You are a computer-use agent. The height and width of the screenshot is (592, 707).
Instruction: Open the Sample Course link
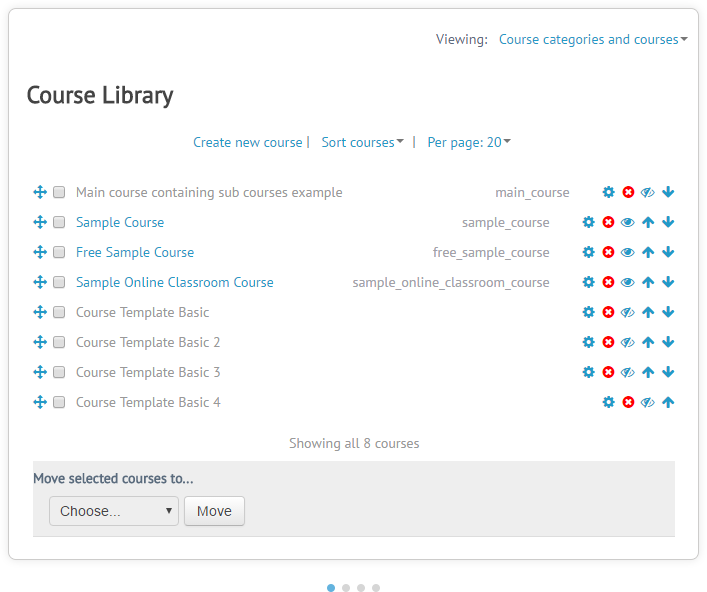120,222
